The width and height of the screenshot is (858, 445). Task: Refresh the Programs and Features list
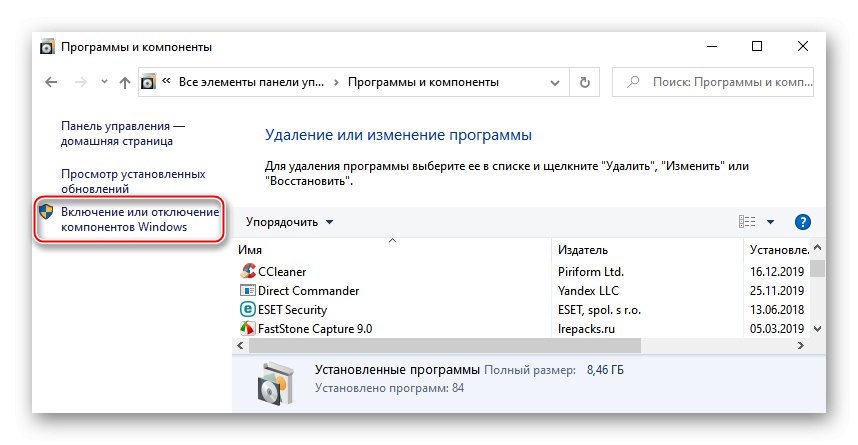[584, 83]
